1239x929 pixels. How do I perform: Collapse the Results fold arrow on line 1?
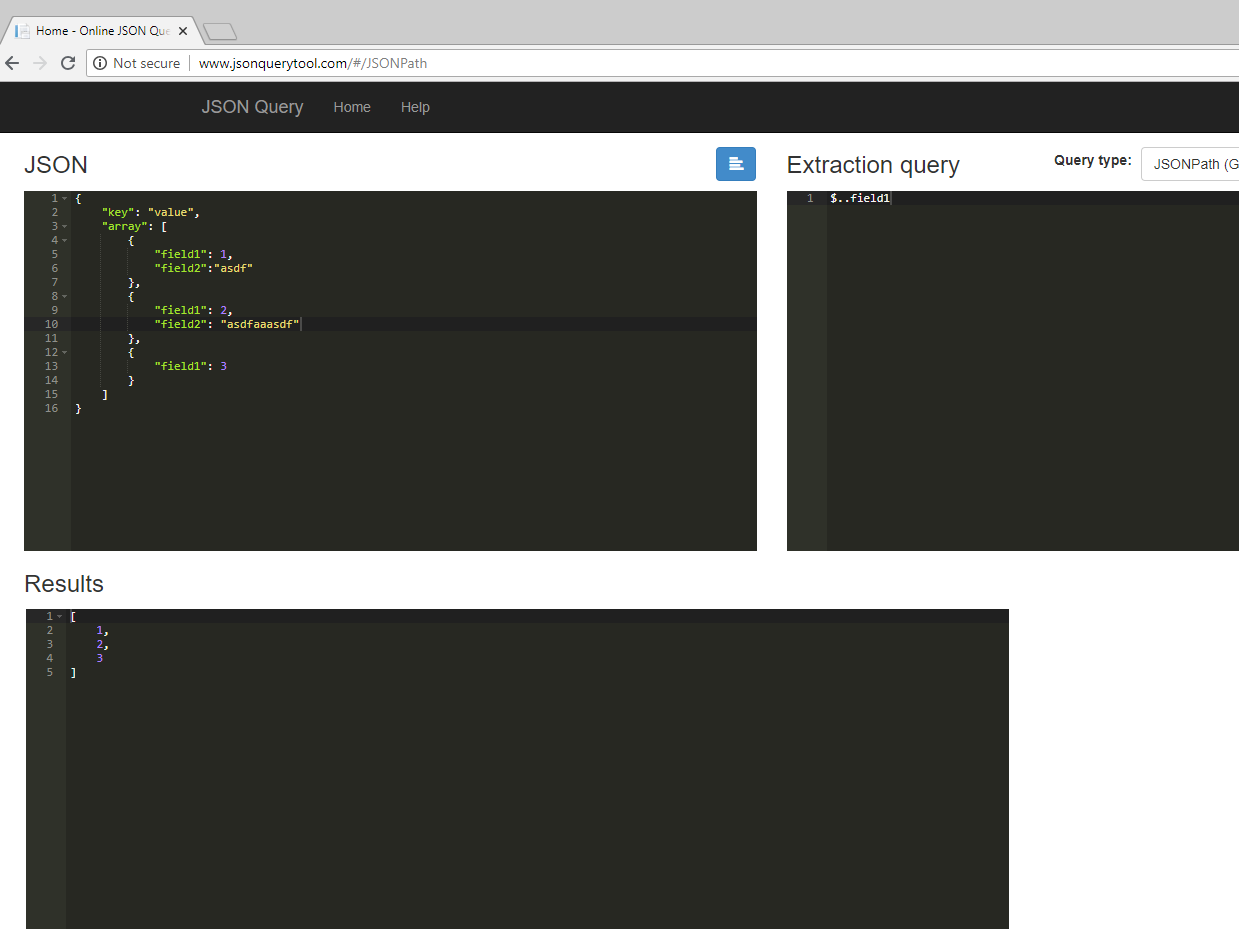pos(60,616)
